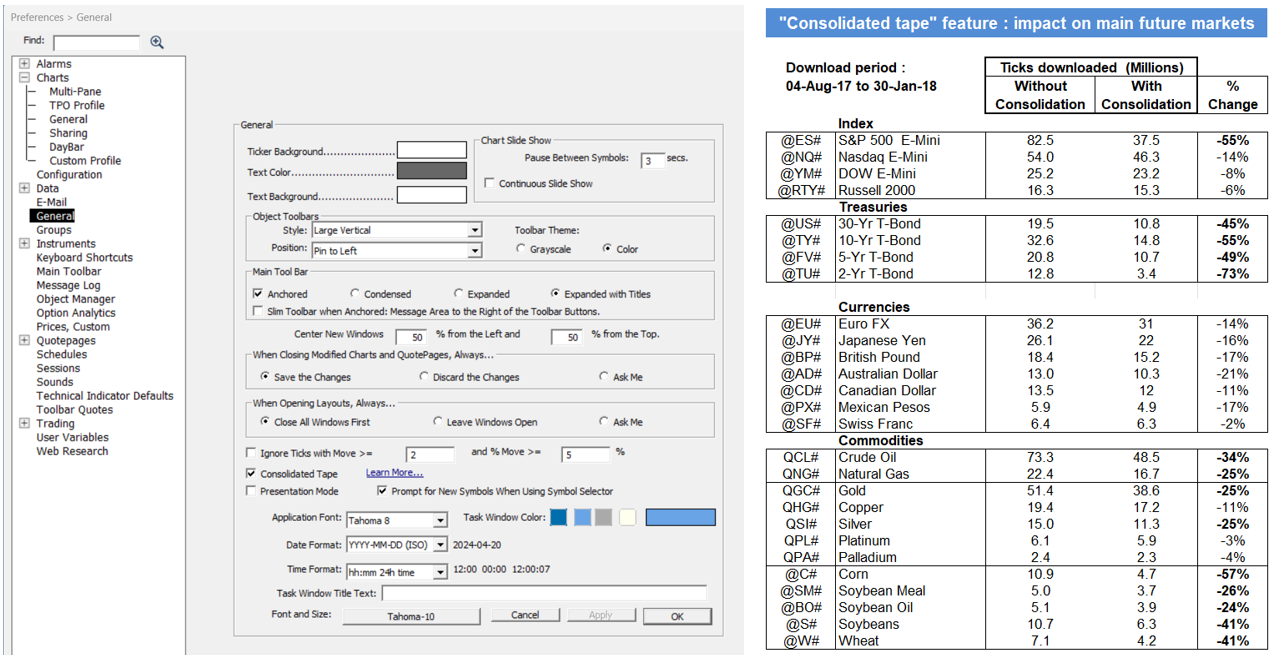The height and width of the screenshot is (662, 1276).
Task: Expand the Trading tree node
Action: (24, 424)
